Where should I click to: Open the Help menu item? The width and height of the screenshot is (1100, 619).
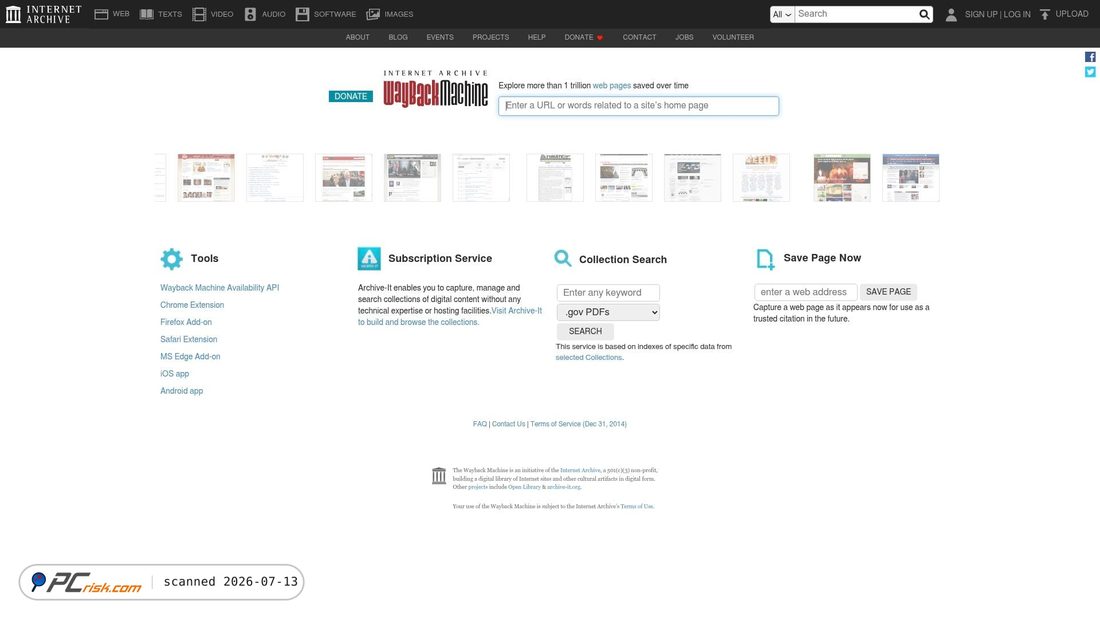(537, 37)
